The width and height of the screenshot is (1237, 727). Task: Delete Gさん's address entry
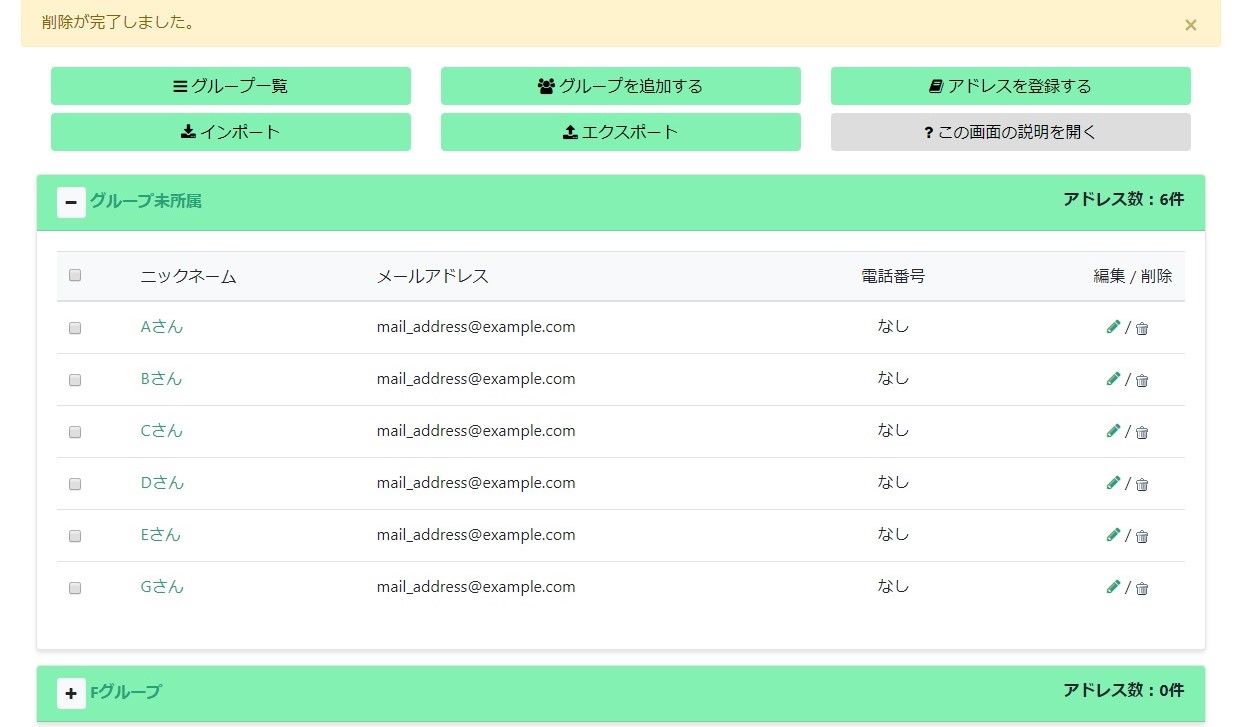pos(1141,588)
